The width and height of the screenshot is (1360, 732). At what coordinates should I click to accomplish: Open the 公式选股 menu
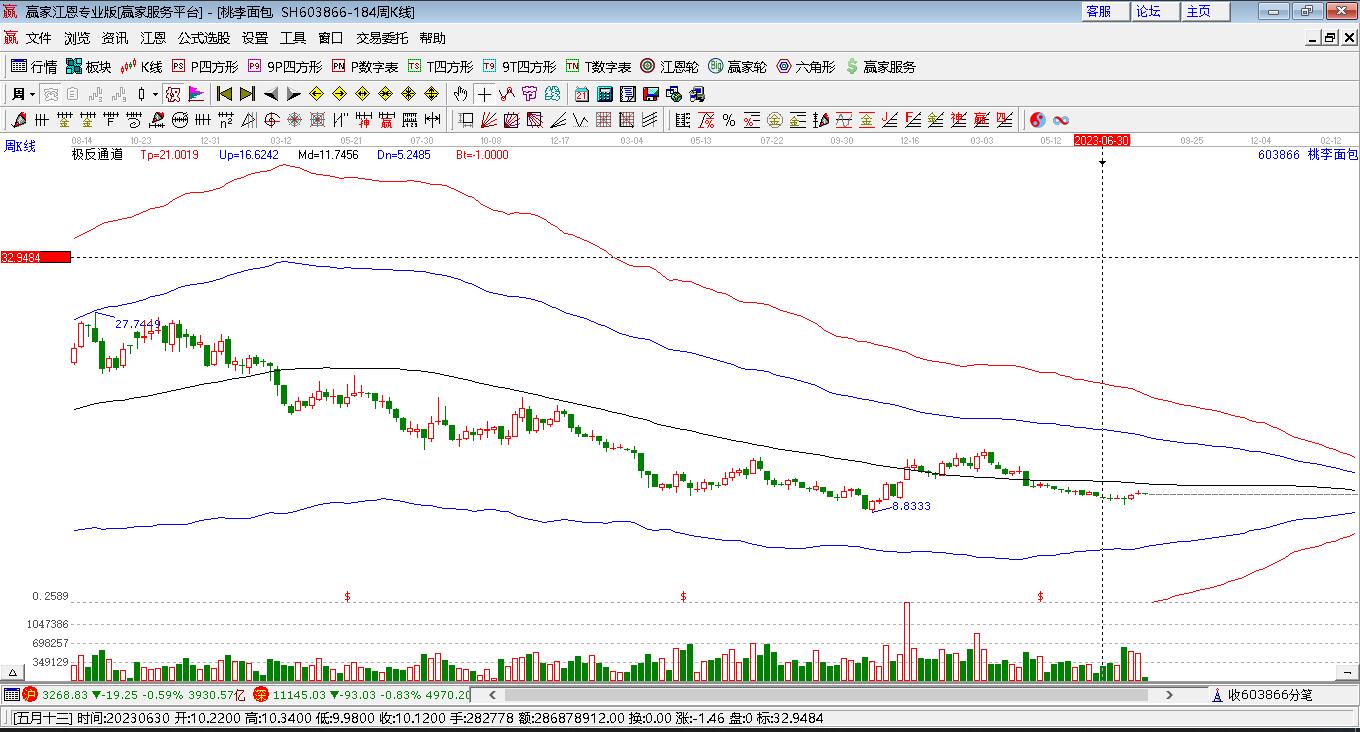click(x=204, y=38)
